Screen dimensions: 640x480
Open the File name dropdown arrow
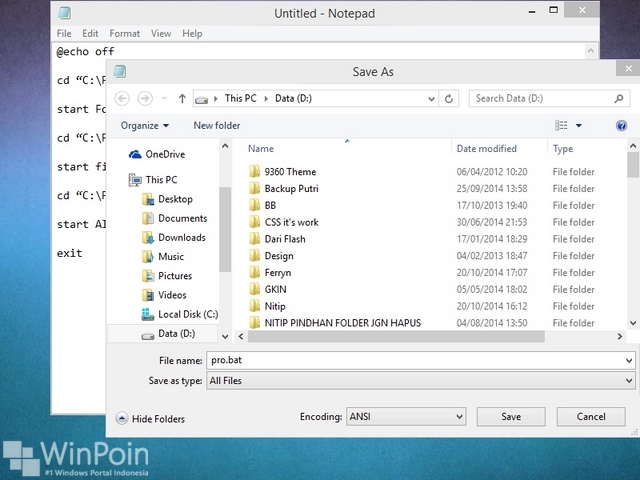[x=629, y=360]
